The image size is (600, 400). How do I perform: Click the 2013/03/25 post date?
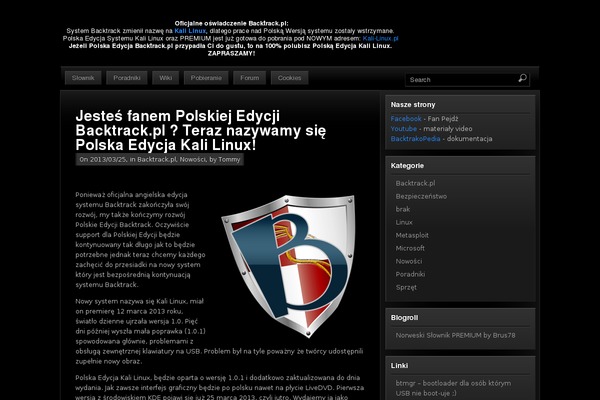[x=108, y=160]
